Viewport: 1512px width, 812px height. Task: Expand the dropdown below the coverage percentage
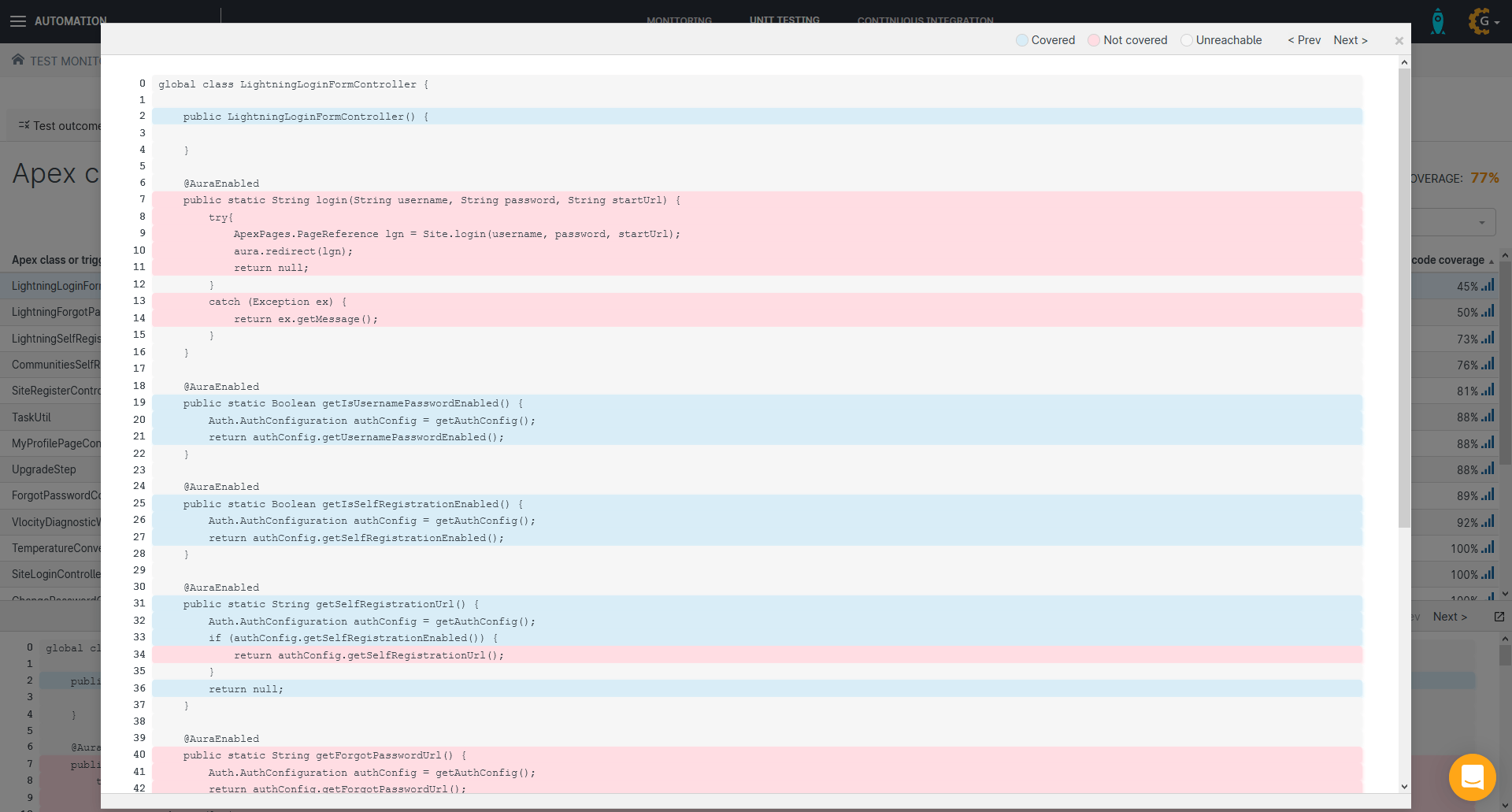click(1481, 223)
